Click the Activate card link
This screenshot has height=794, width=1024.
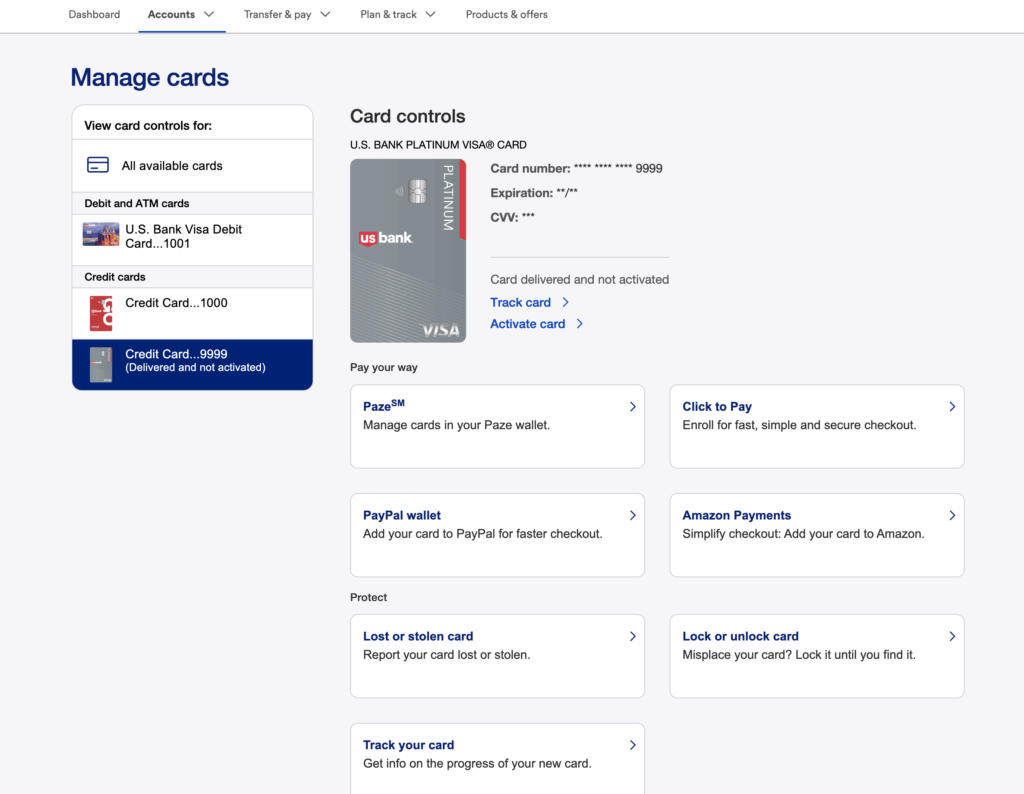click(x=528, y=324)
